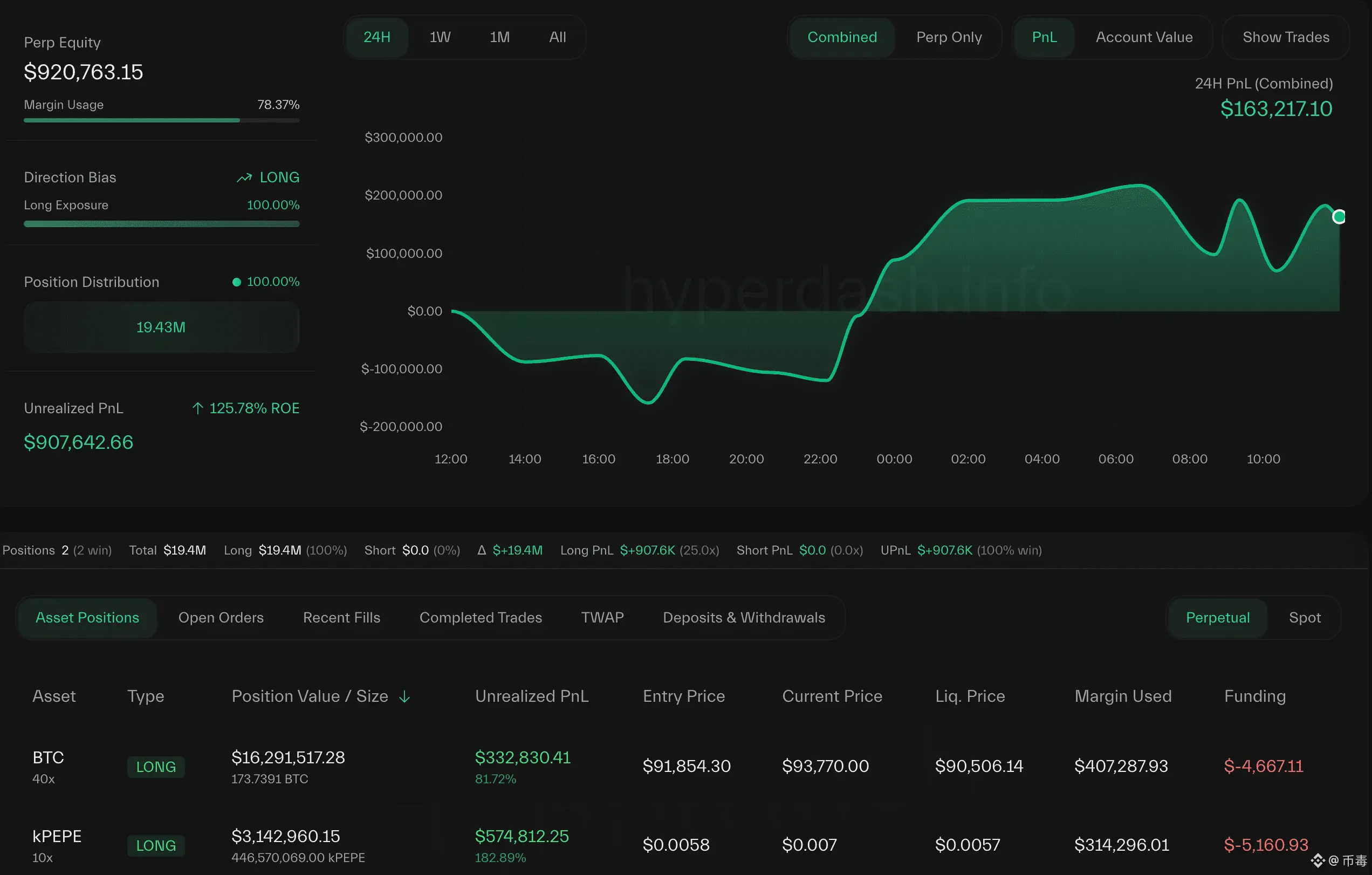Sort by Unrealized PnL column header

coord(531,696)
